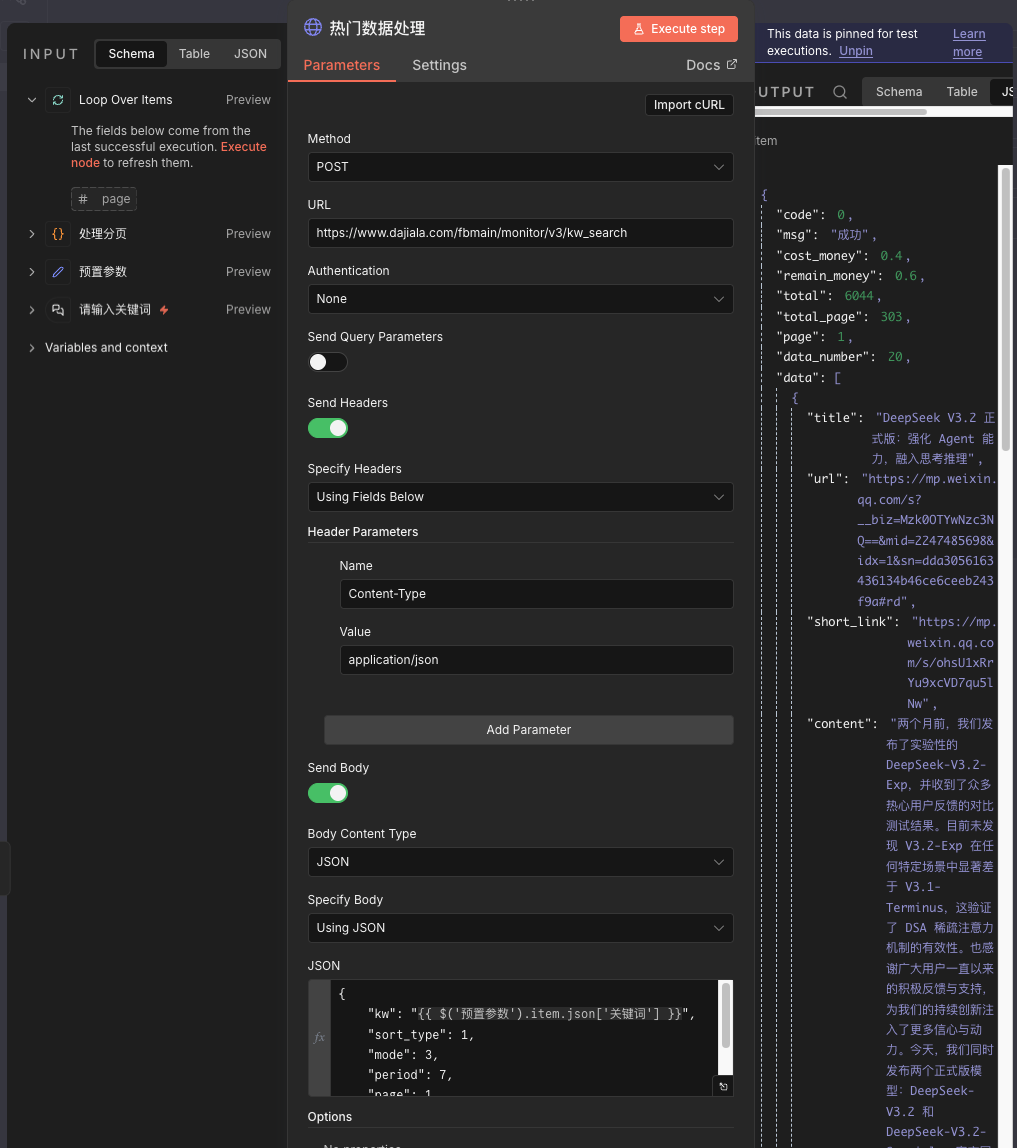Screen dimensions: 1017x1148
Task: Click the 预置参数 pencil edit icon
Action: point(58,272)
